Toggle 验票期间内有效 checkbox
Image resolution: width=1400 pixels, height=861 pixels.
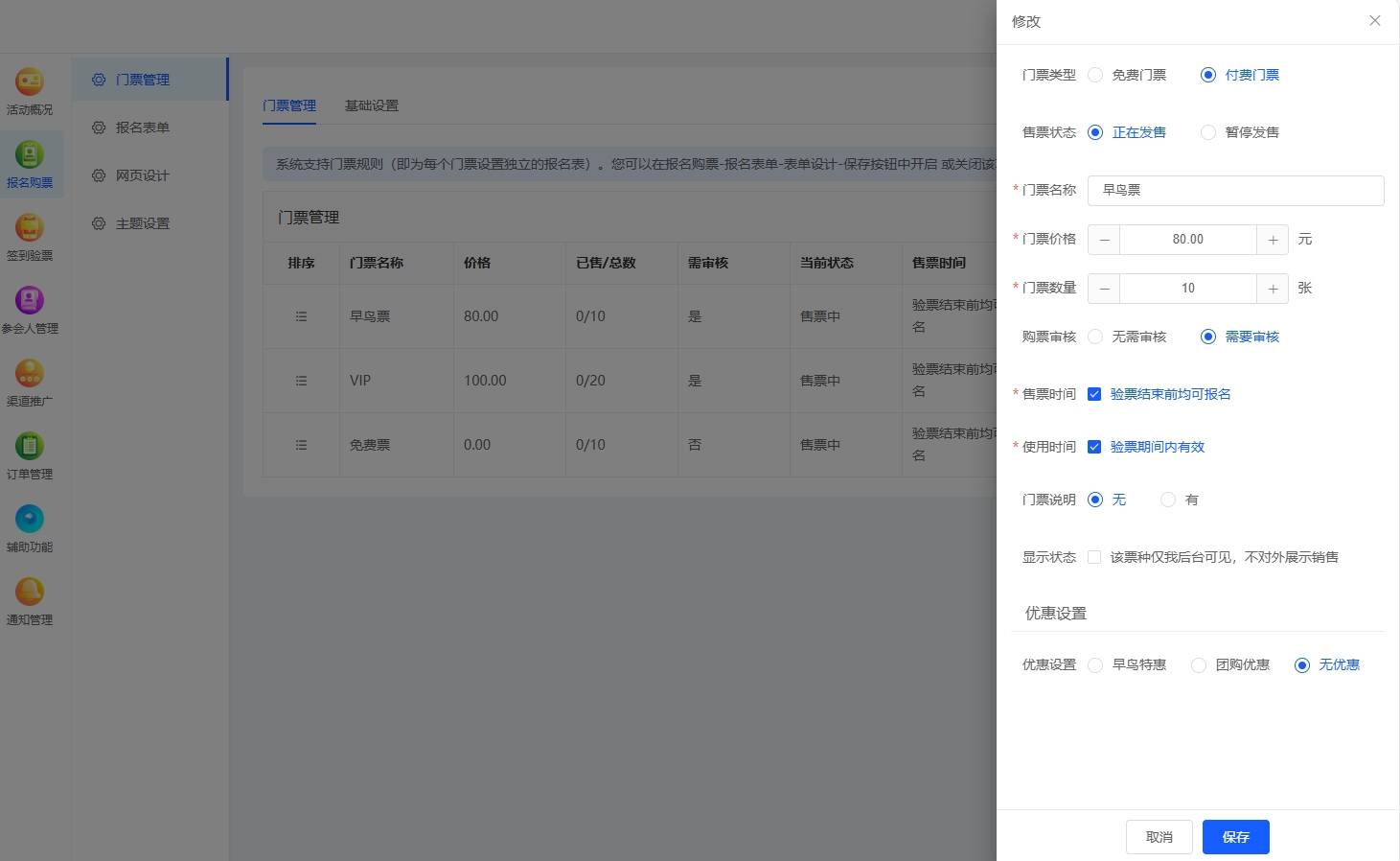[1094, 447]
